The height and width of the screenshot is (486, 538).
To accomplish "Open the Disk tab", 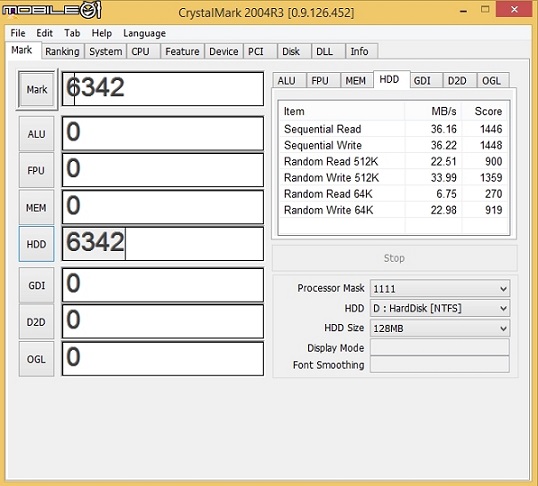I will pyautogui.click(x=291, y=51).
